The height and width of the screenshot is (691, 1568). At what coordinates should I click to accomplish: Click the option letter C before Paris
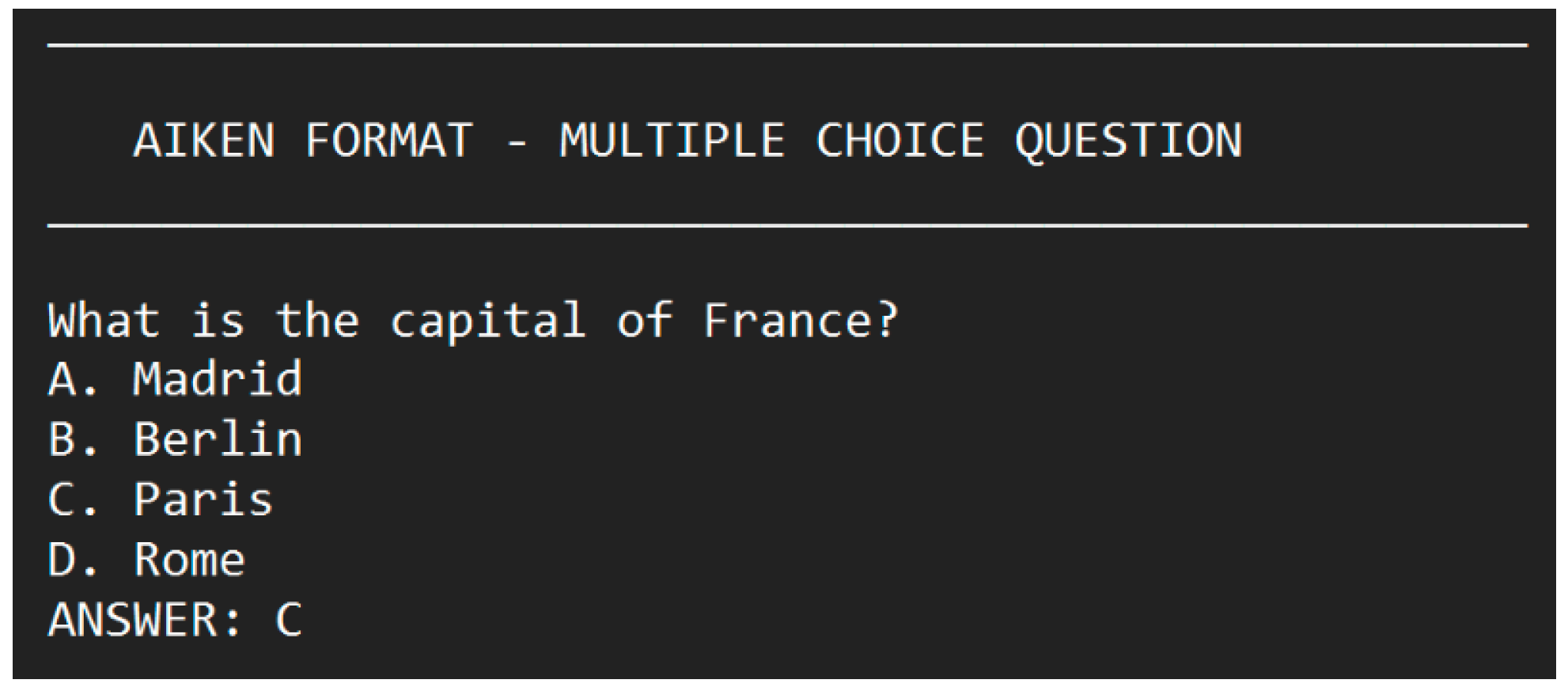point(62,499)
